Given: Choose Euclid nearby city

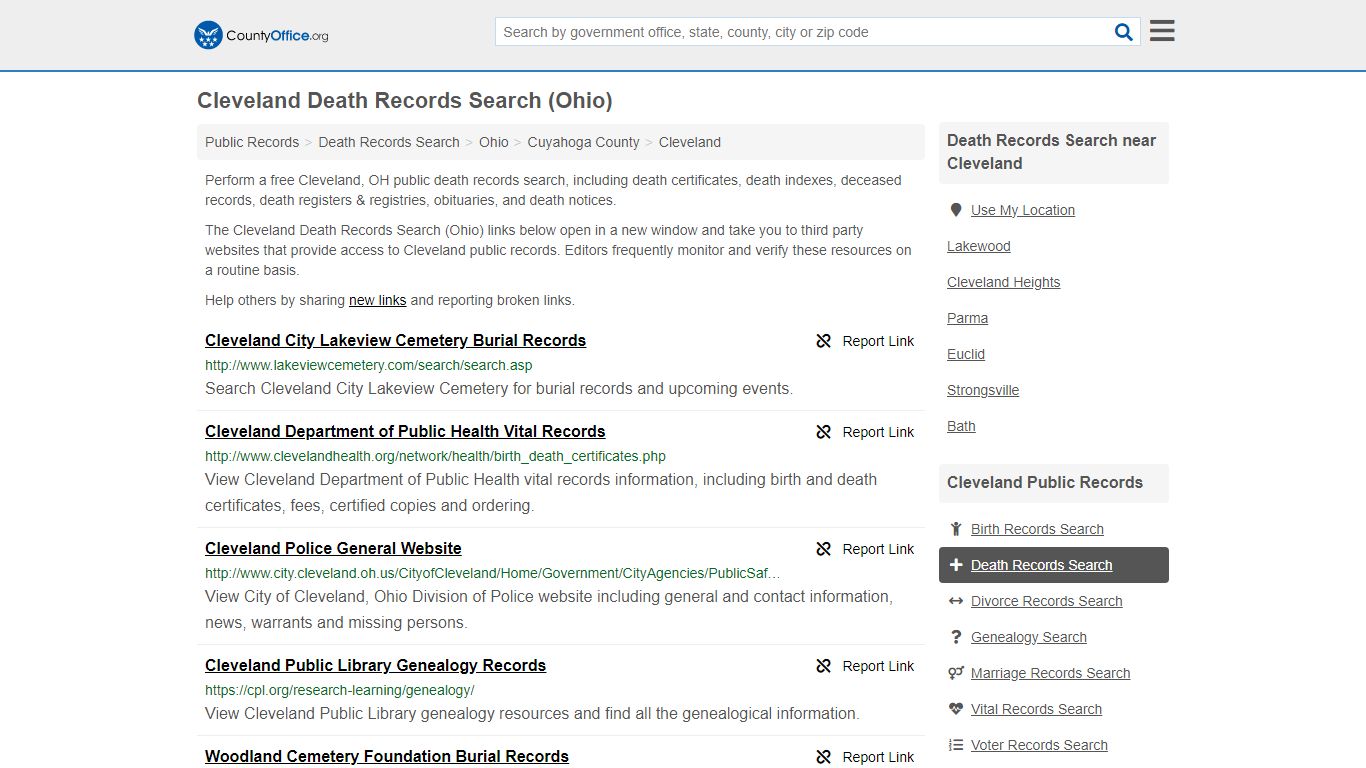Looking at the screenshot, I should point(966,354).
